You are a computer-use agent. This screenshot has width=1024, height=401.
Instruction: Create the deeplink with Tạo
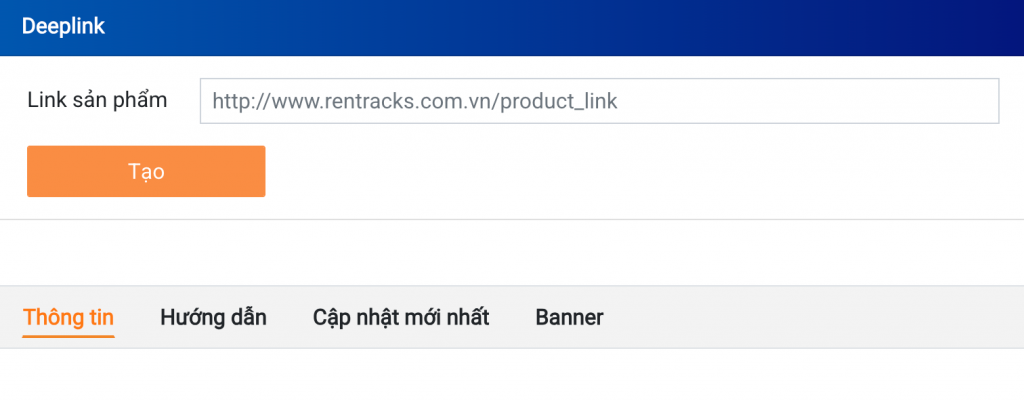coord(146,171)
